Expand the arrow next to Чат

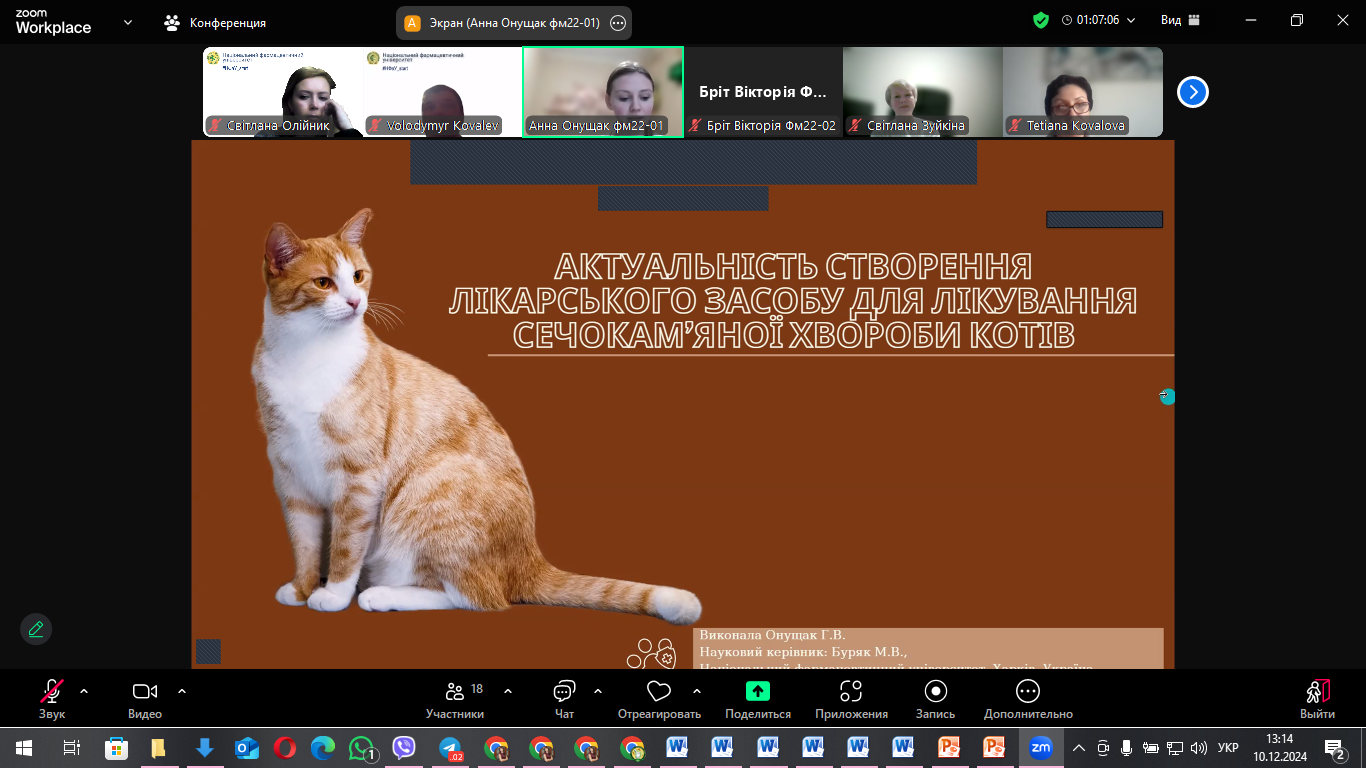pyautogui.click(x=598, y=691)
